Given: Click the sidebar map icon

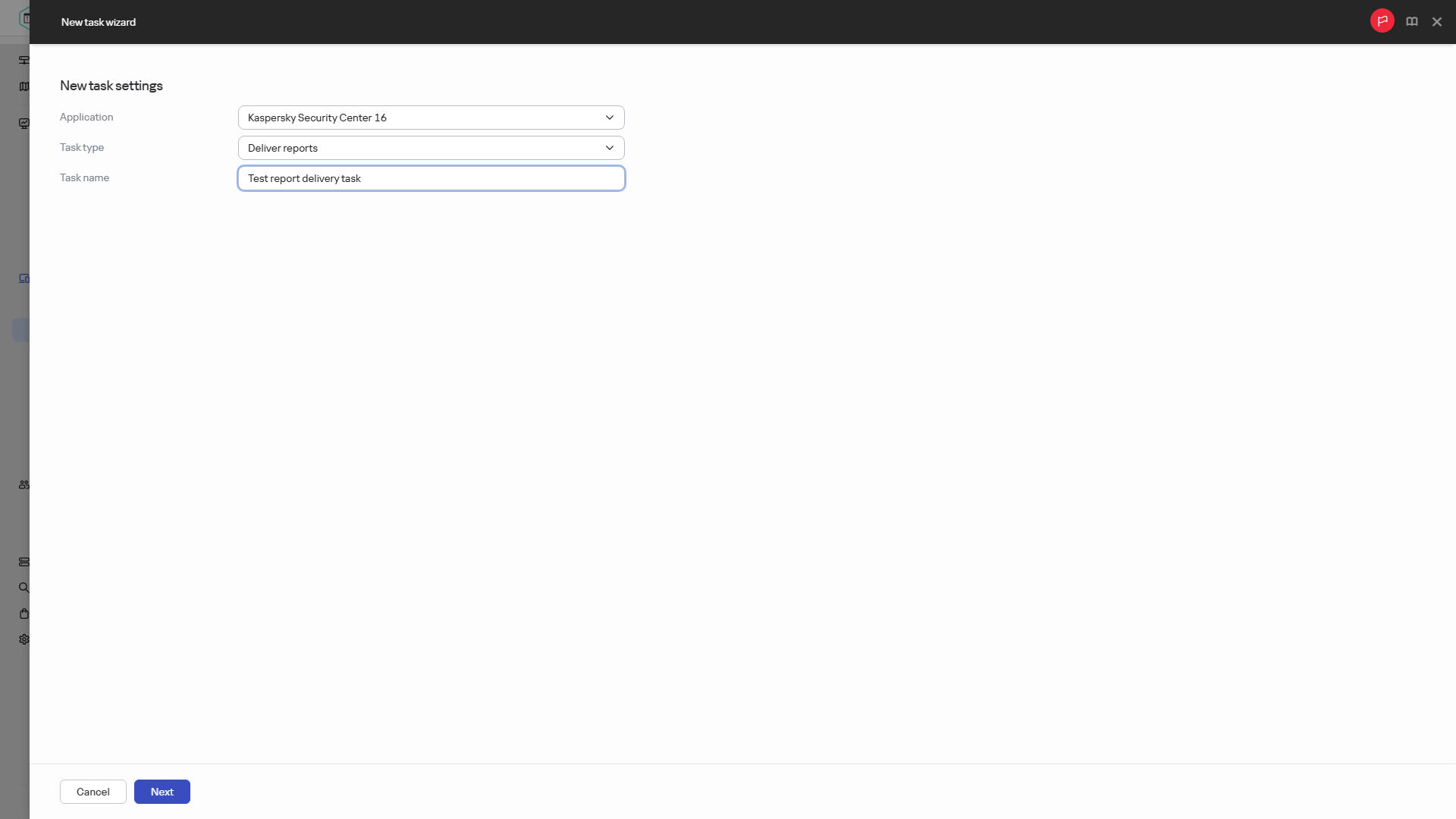Looking at the screenshot, I should tap(24, 86).
